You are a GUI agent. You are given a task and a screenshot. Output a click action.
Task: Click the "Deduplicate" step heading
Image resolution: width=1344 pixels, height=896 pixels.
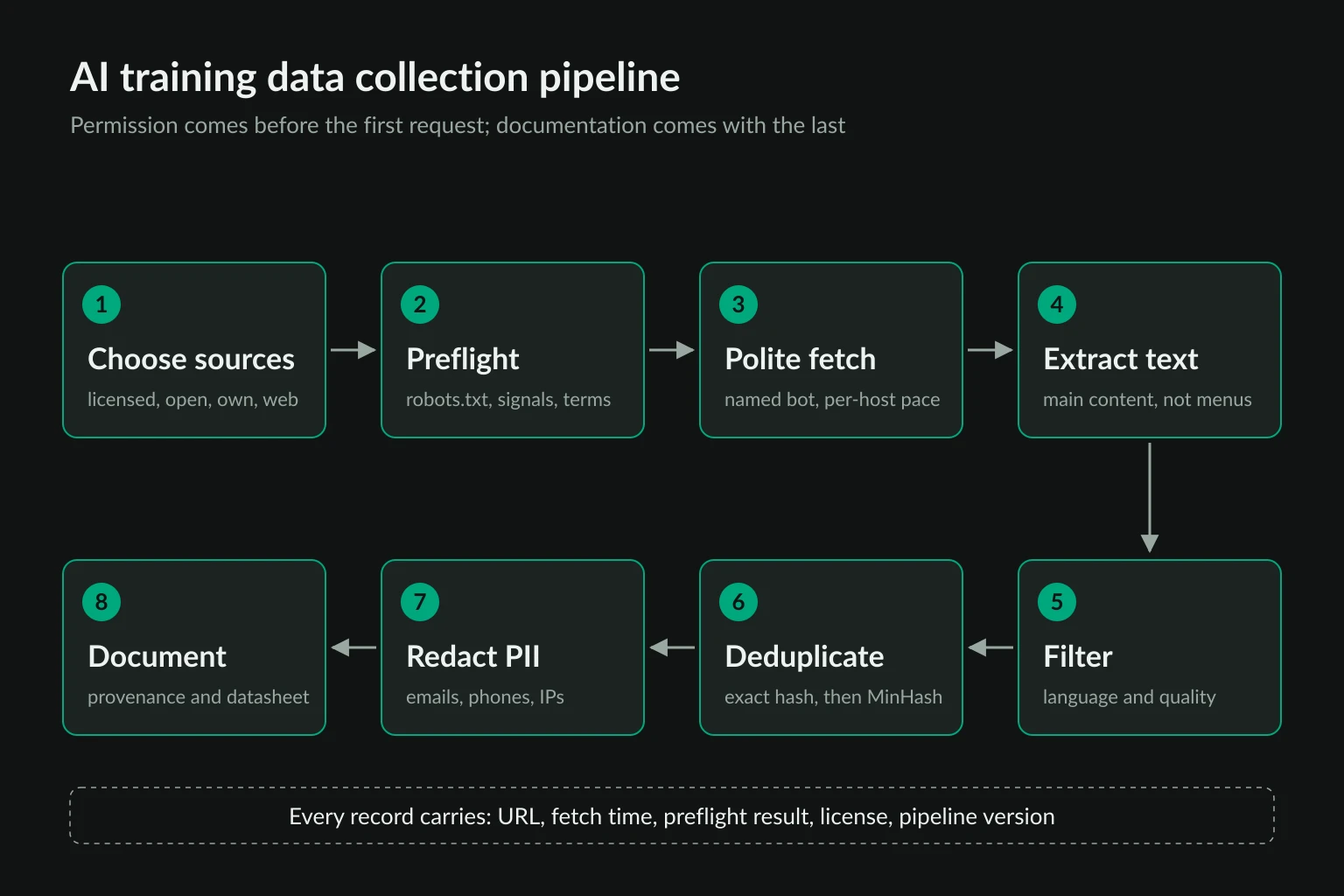pos(804,656)
